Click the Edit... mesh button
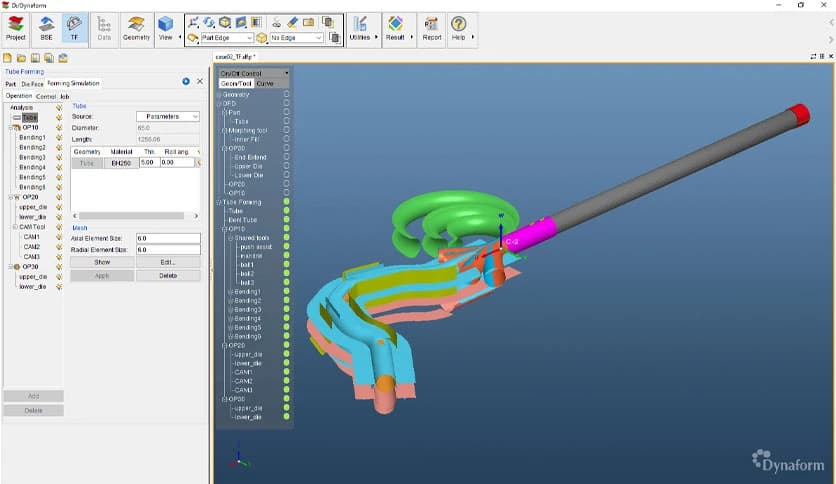This screenshot has height=484, width=836. coord(167,262)
